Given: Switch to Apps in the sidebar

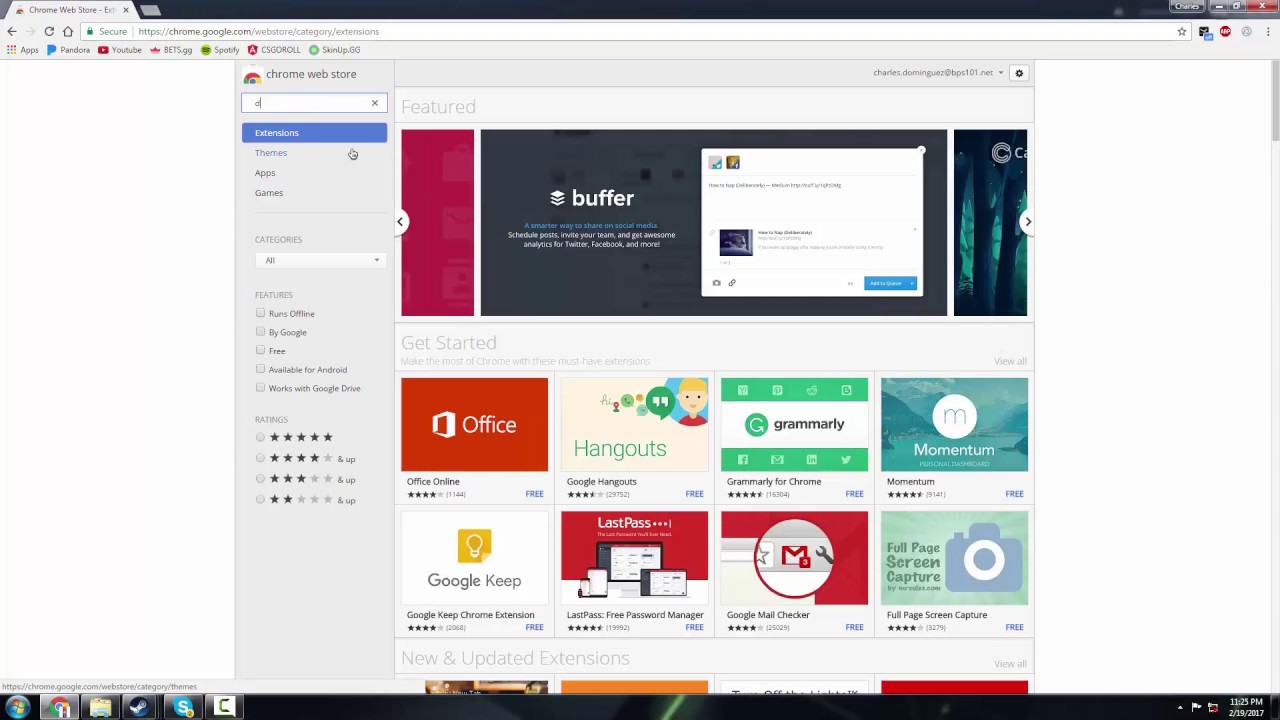Looking at the screenshot, I should click(265, 173).
